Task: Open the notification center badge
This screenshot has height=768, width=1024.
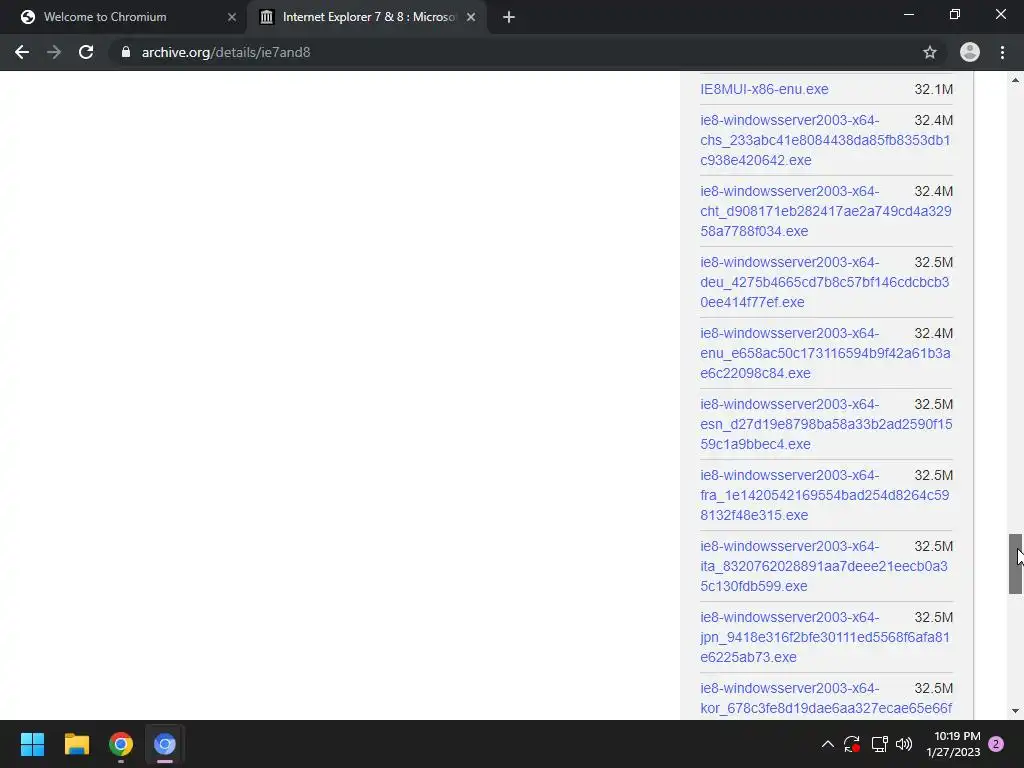Action: 996,744
